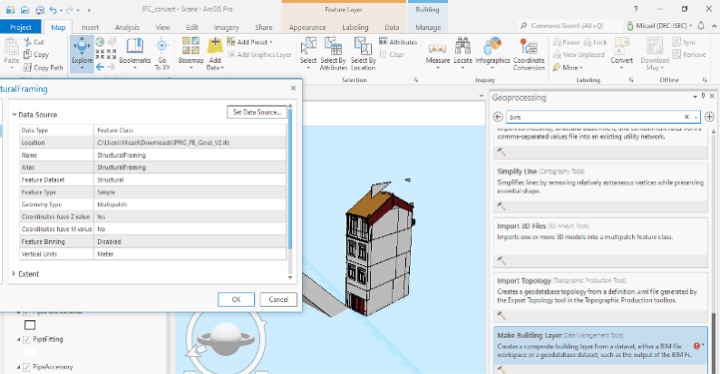Click Cancel in the properties dialog

pyautogui.click(x=278, y=299)
